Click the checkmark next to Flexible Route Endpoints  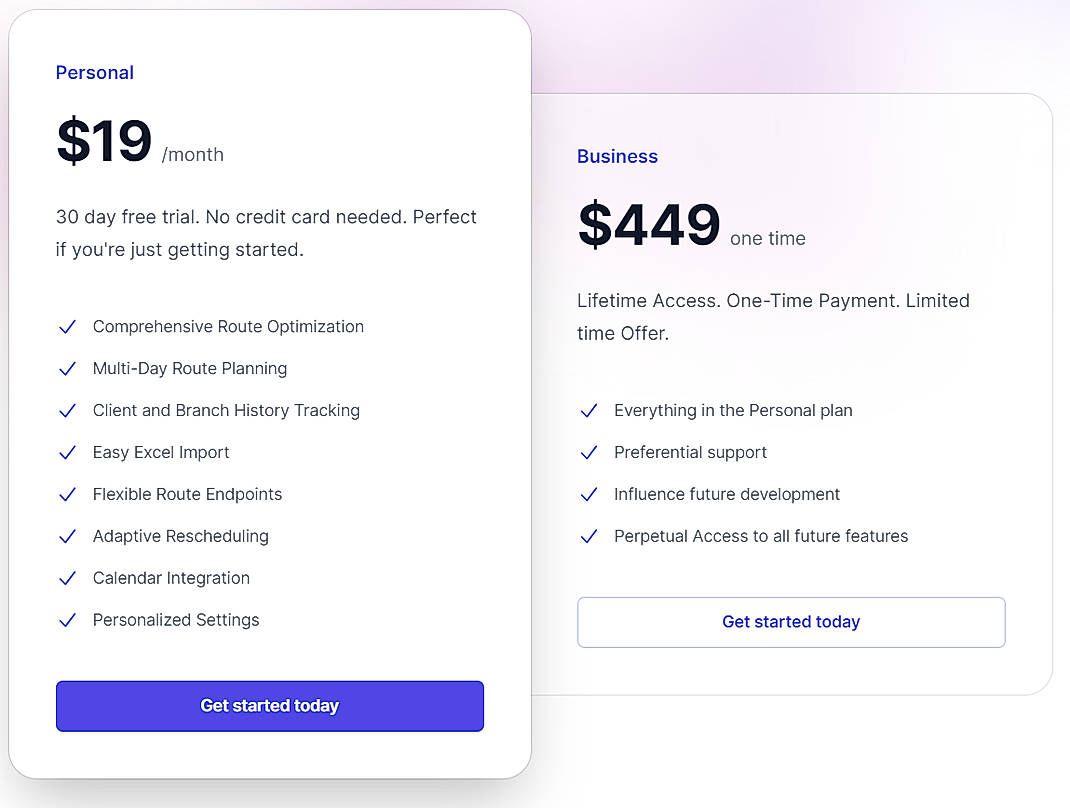coord(68,494)
